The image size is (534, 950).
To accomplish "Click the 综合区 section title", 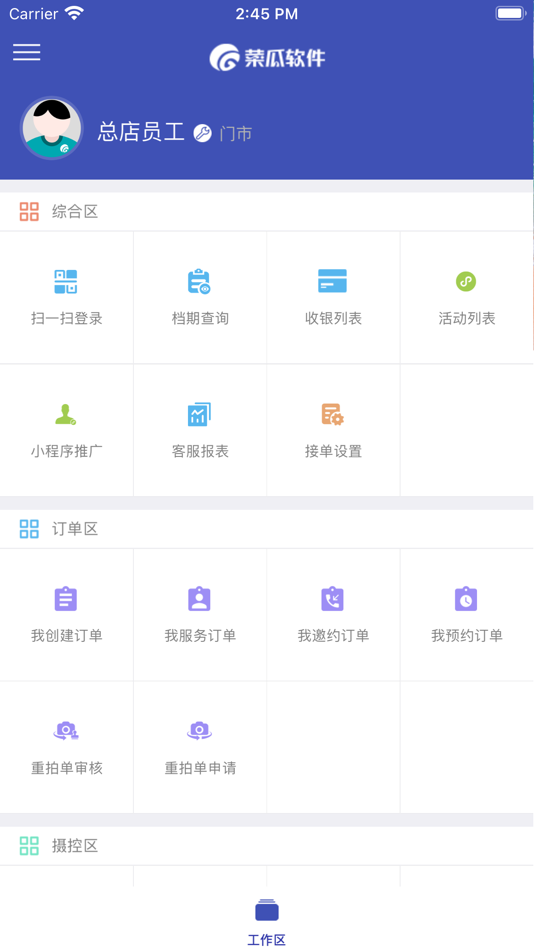I will 75,211.
